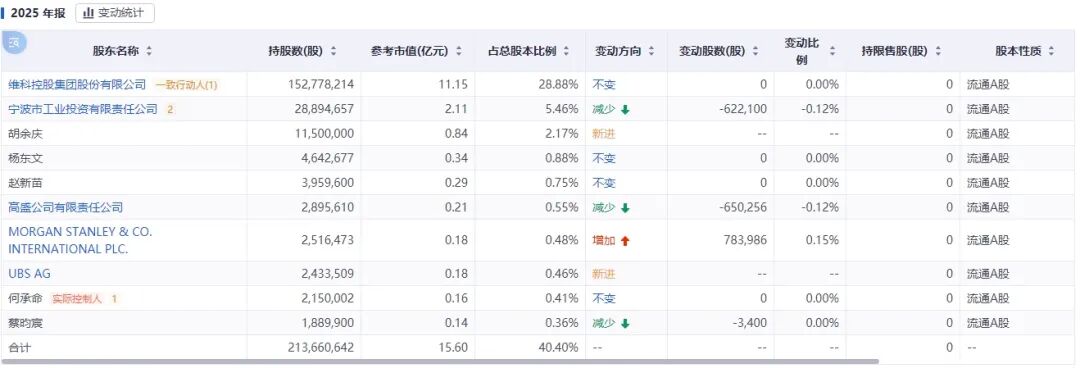Open 宁波市工业投资有限责任公司 shareholder link
This screenshot has height=368, width=1080.
pos(83,109)
